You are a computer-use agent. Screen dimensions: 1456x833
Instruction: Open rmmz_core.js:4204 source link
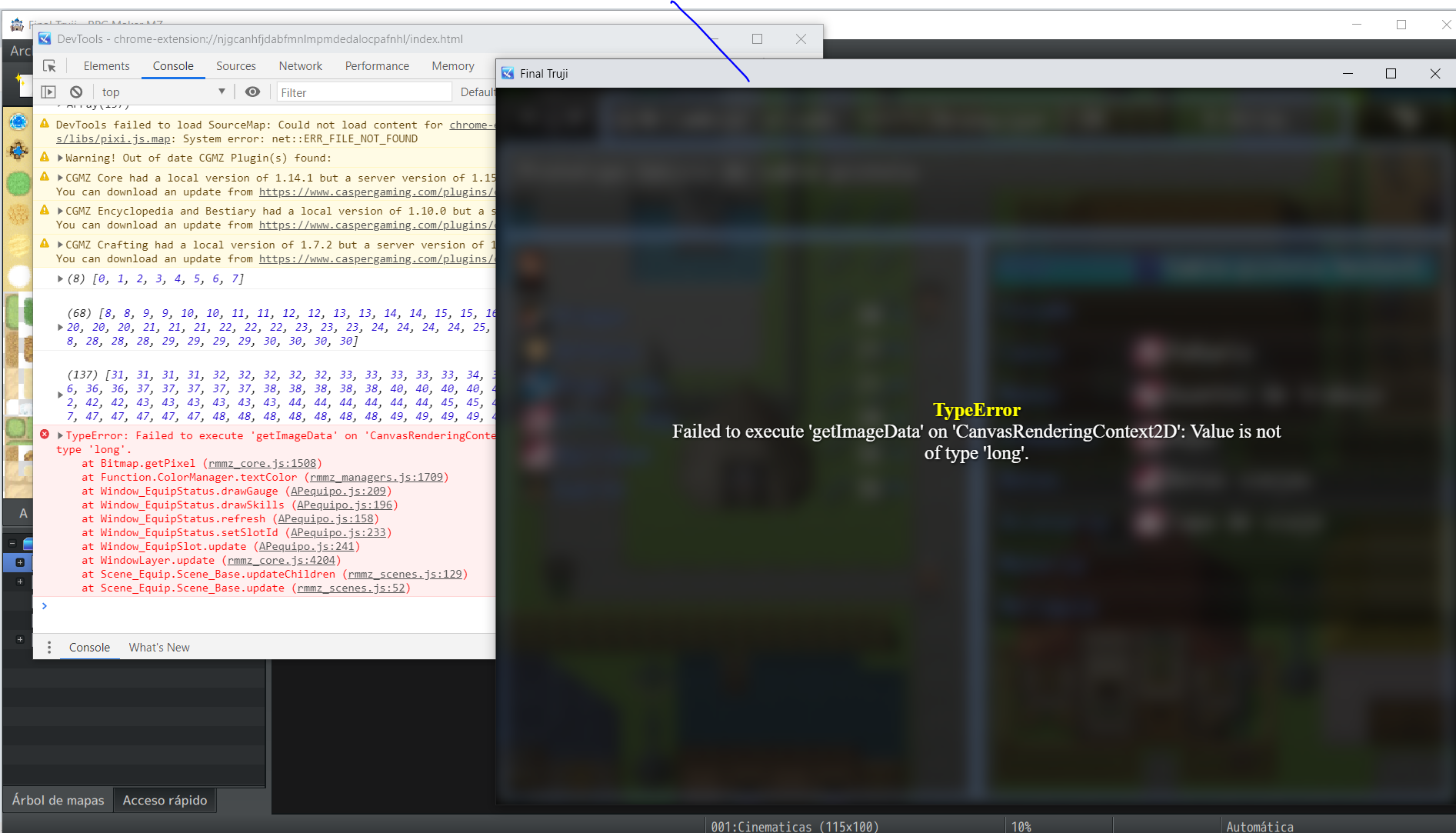282,560
